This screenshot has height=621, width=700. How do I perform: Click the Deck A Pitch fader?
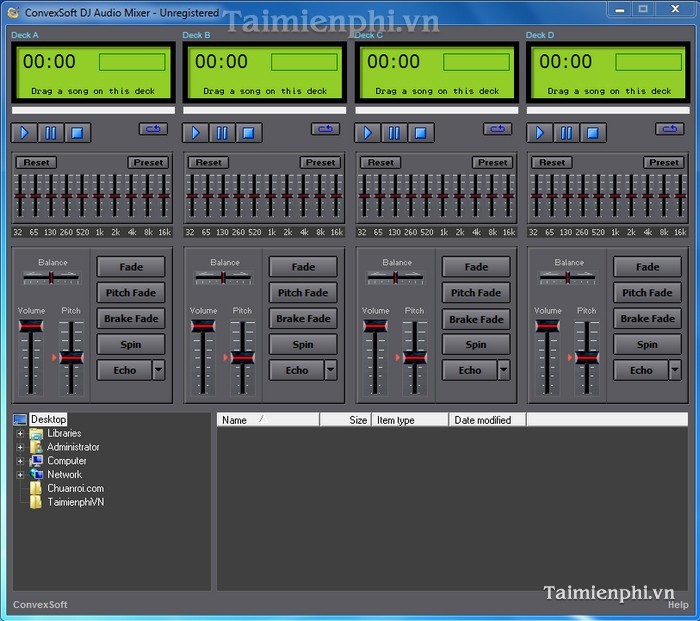pos(71,357)
